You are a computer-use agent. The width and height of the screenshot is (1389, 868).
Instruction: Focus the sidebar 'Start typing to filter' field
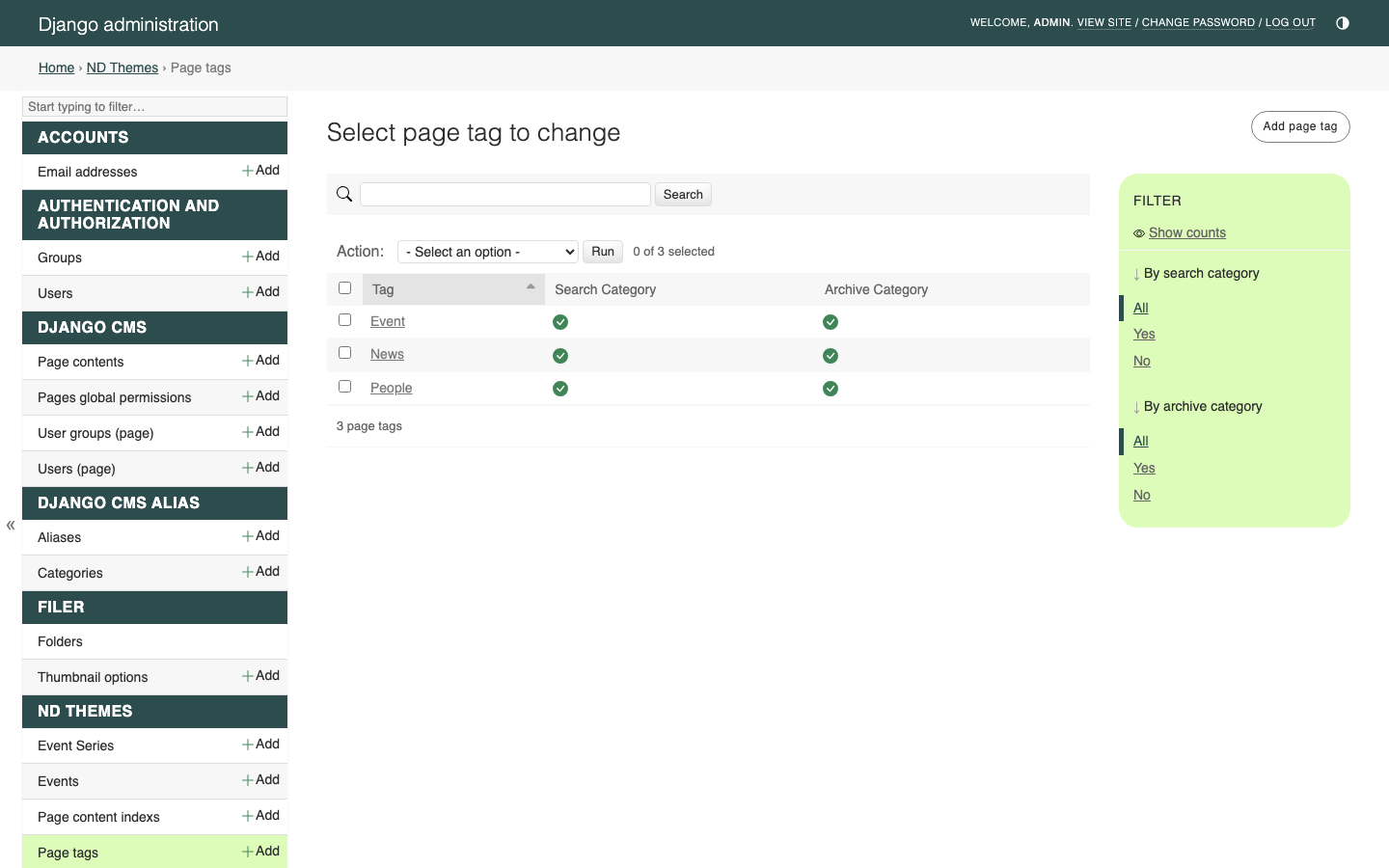(154, 106)
